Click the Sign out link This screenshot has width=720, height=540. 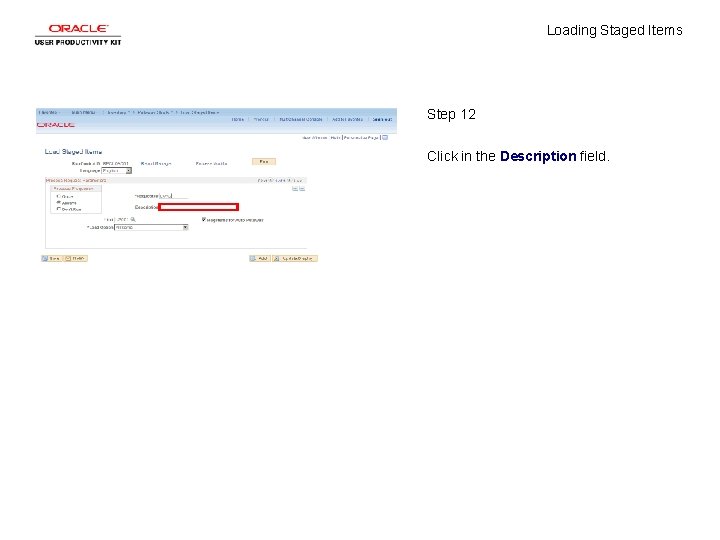(x=382, y=119)
